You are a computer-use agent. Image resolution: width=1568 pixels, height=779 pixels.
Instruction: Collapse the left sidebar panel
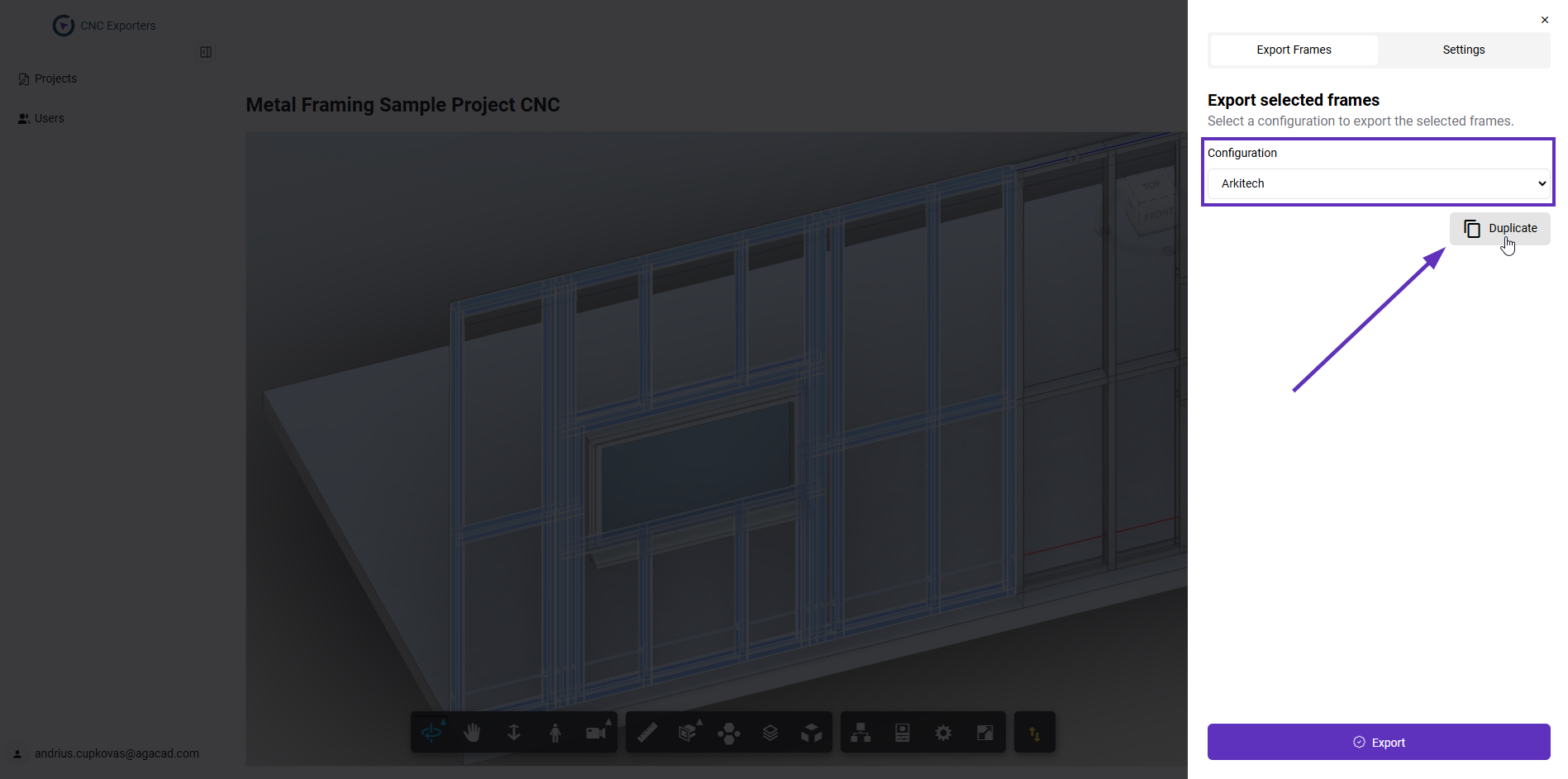click(x=206, y=52)
